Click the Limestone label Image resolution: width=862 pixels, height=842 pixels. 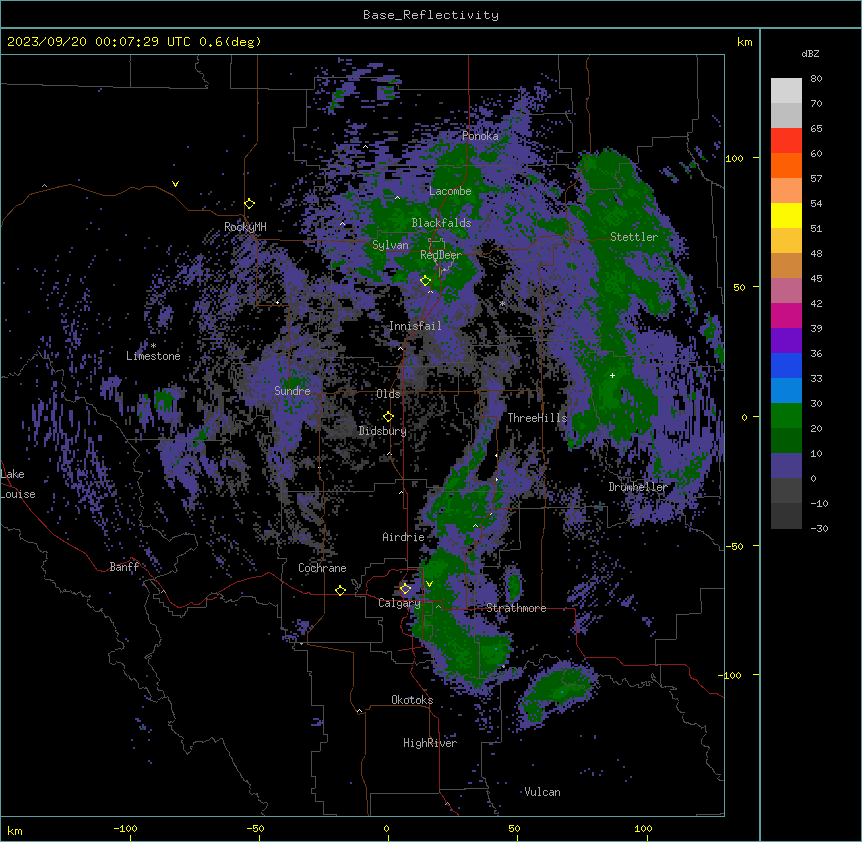click(153, 356)
